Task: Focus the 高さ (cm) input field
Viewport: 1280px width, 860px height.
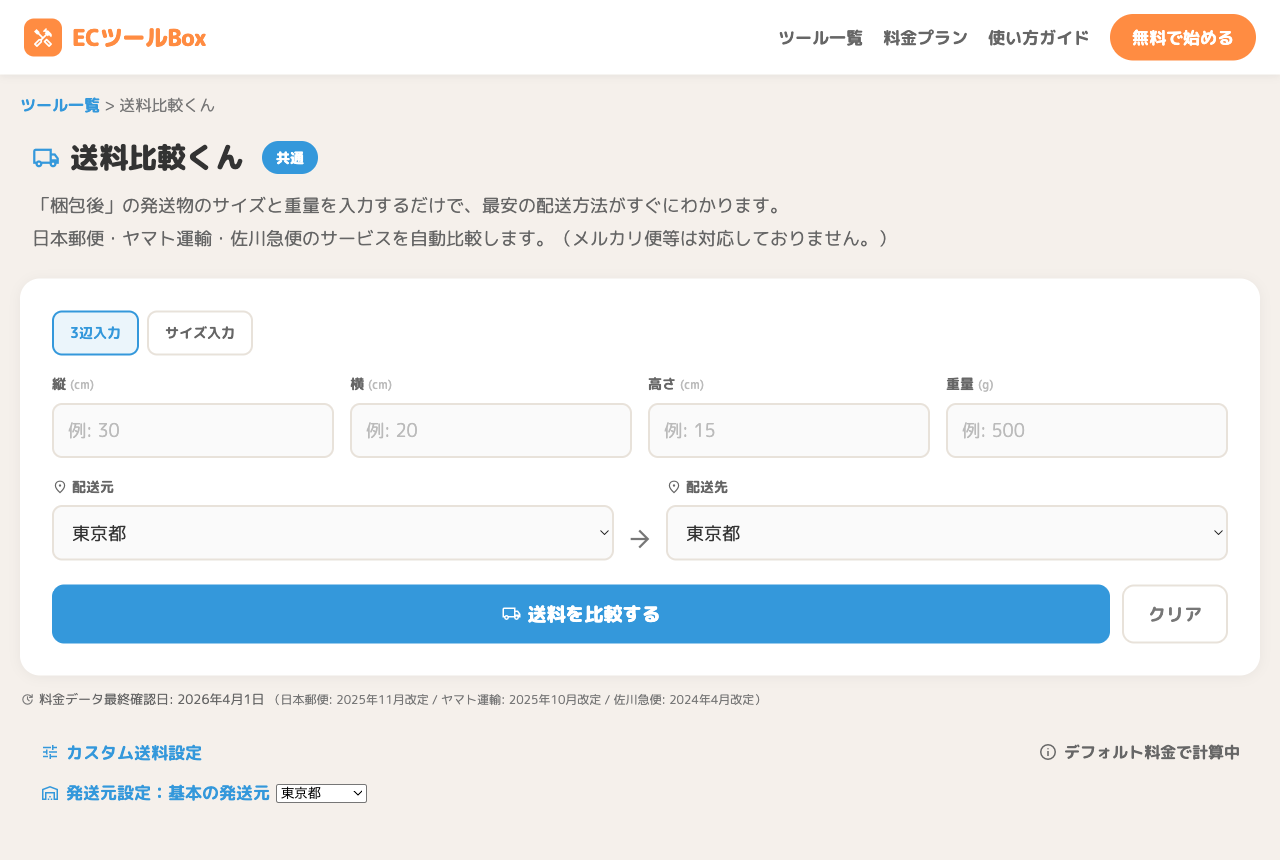Action: pyautogui.click(x=789, y=431)
